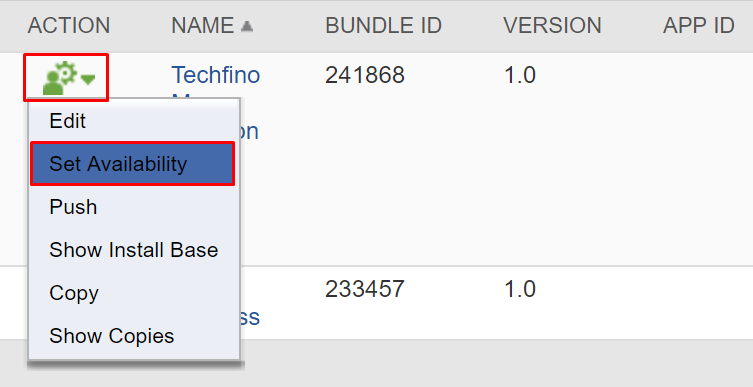Open Show Install Base option
Screen dimensions: 753x387
pyautogui.click(x=134, y=250)
